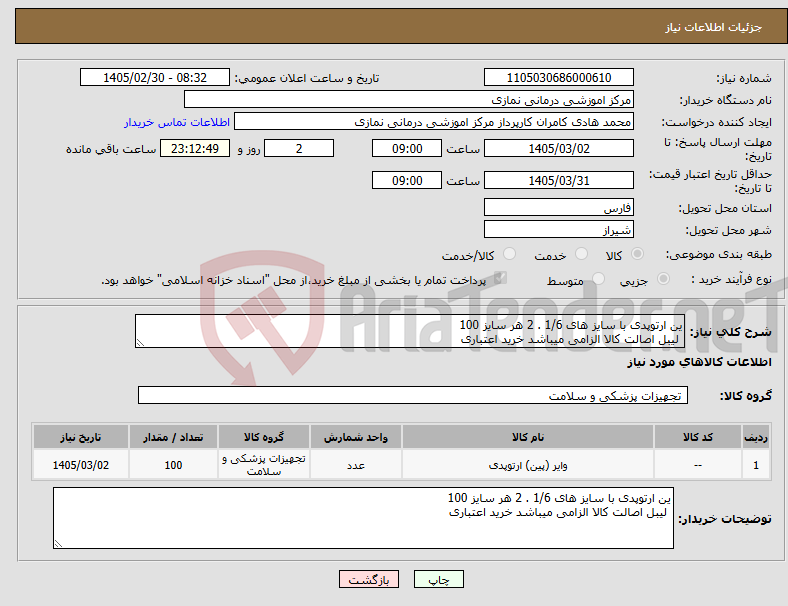The height and width of the screenshot is (606, 788).
Task: Click the response deadline date field 1405/03/02
Action: click(x=559, y=149)
